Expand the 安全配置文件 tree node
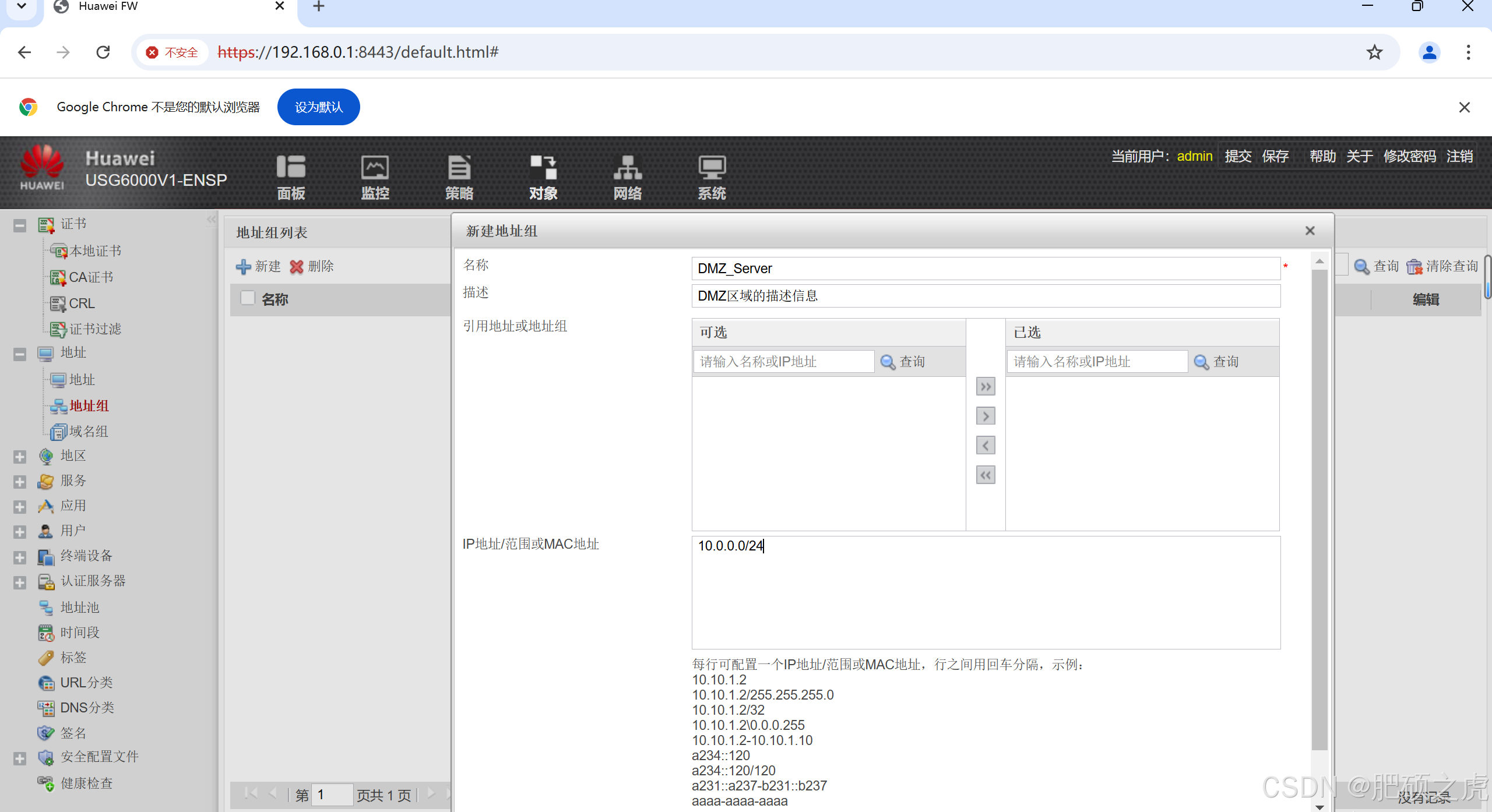The width and height of the screenshot is (1492, 812). coord(20,758)
